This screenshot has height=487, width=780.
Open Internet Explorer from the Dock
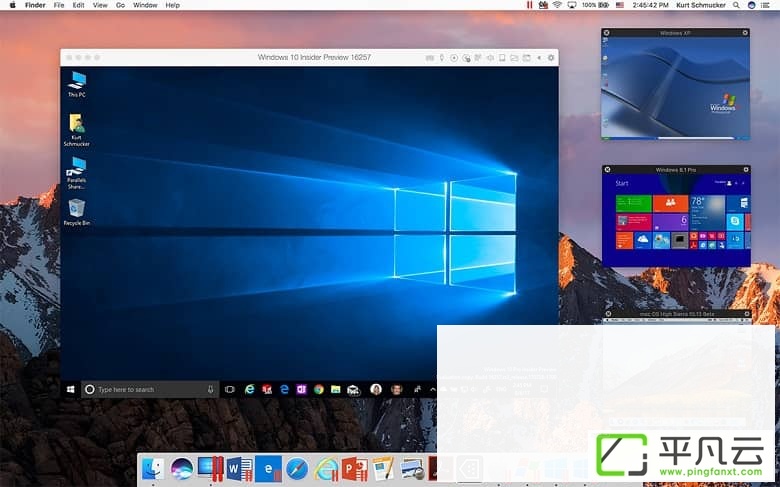coord(326,469)
